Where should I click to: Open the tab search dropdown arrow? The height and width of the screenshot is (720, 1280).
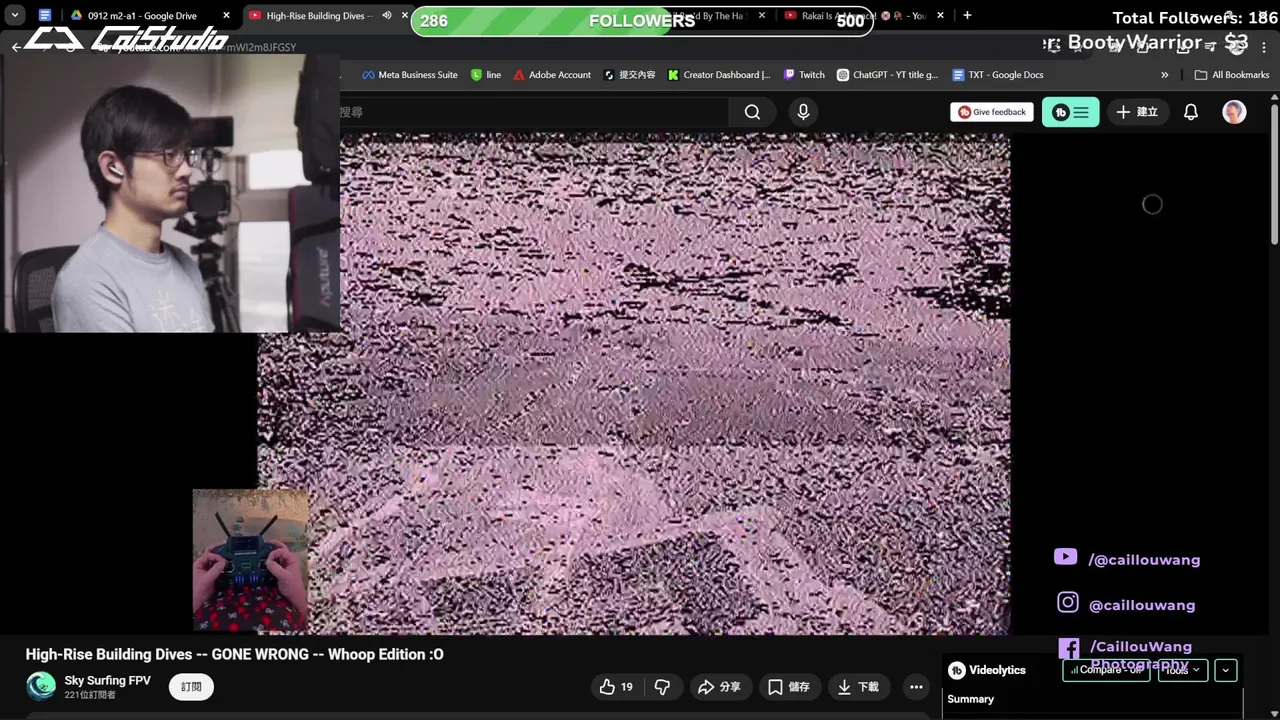tap(15, 16)
